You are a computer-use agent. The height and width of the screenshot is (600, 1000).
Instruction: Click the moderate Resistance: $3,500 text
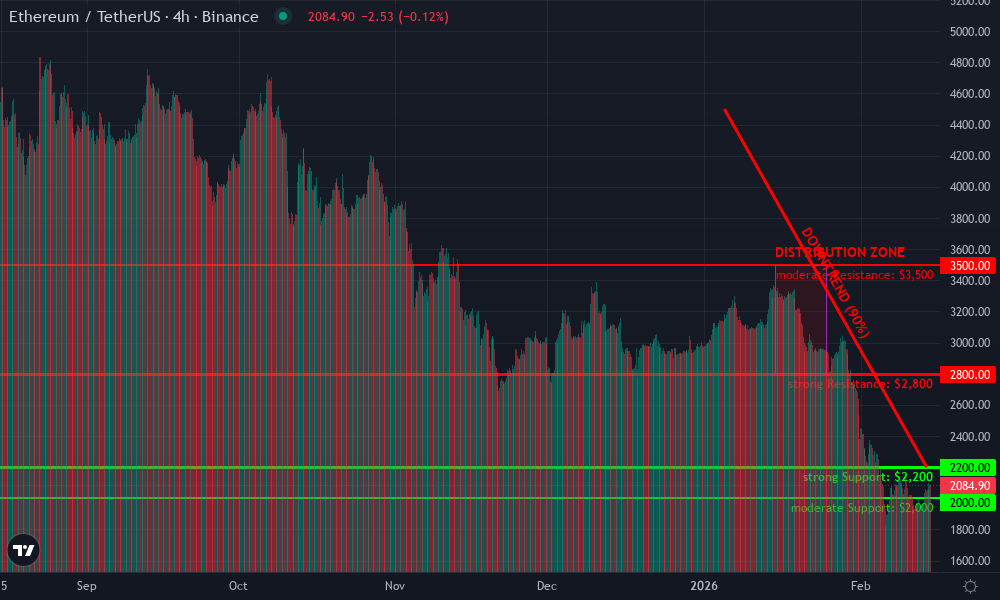click(x=854, y=273)
